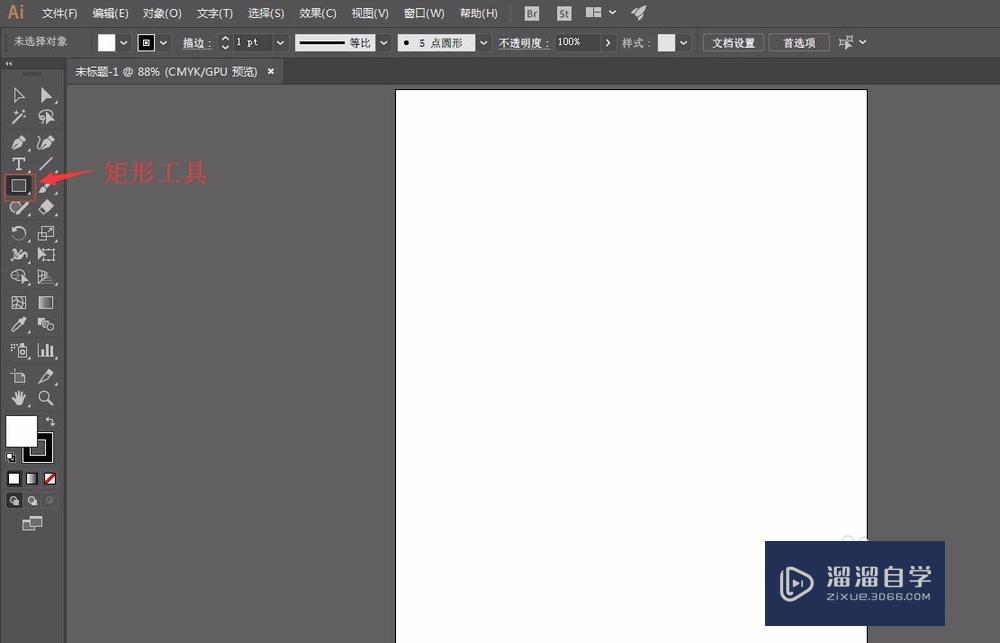Select the Scale tool
The height and width of the screenshot is (643, 1000).
click(46, 233)
